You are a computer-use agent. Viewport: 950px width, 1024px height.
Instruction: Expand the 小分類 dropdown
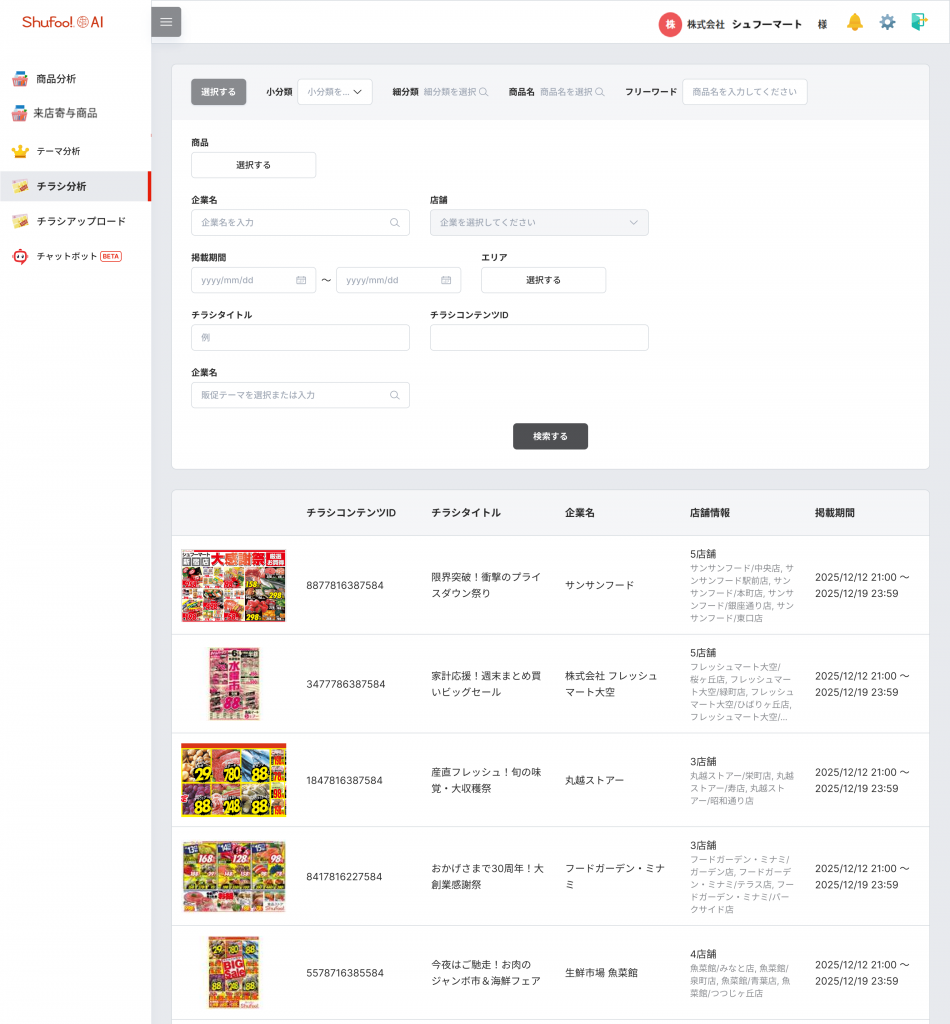(x=335, y=92)
